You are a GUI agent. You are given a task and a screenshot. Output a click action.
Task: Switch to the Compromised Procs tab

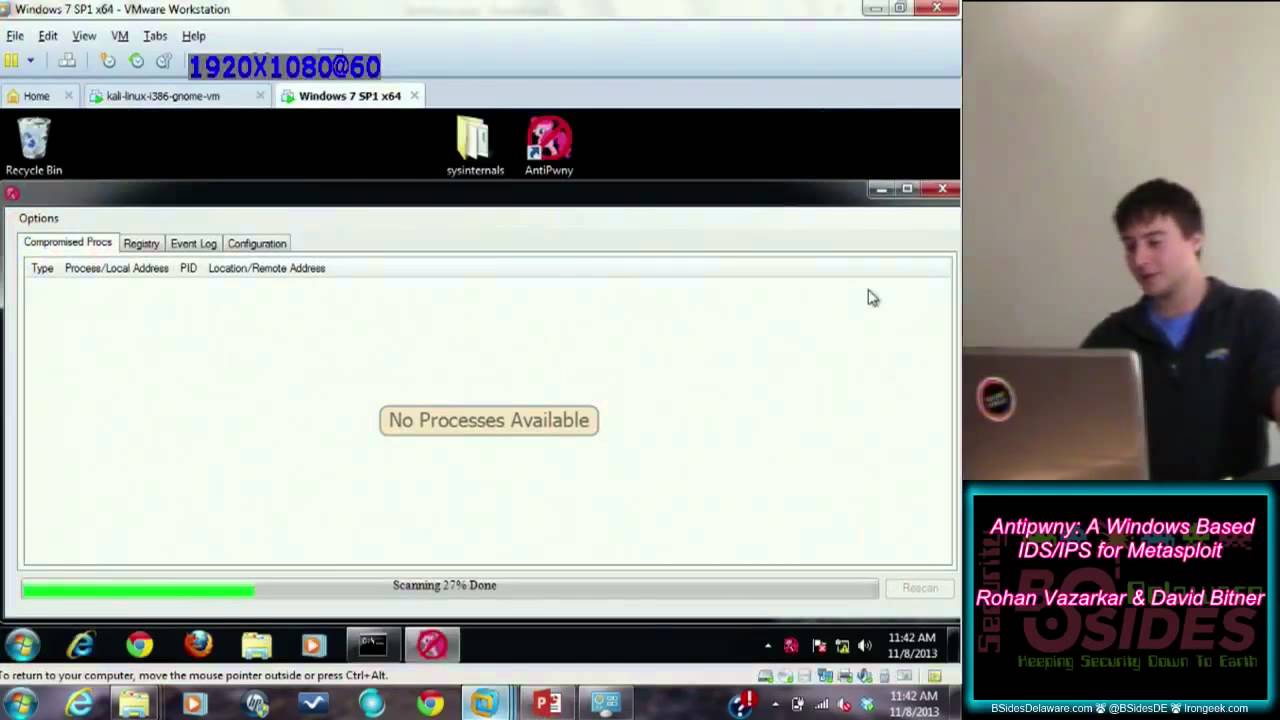coord(68,242)
